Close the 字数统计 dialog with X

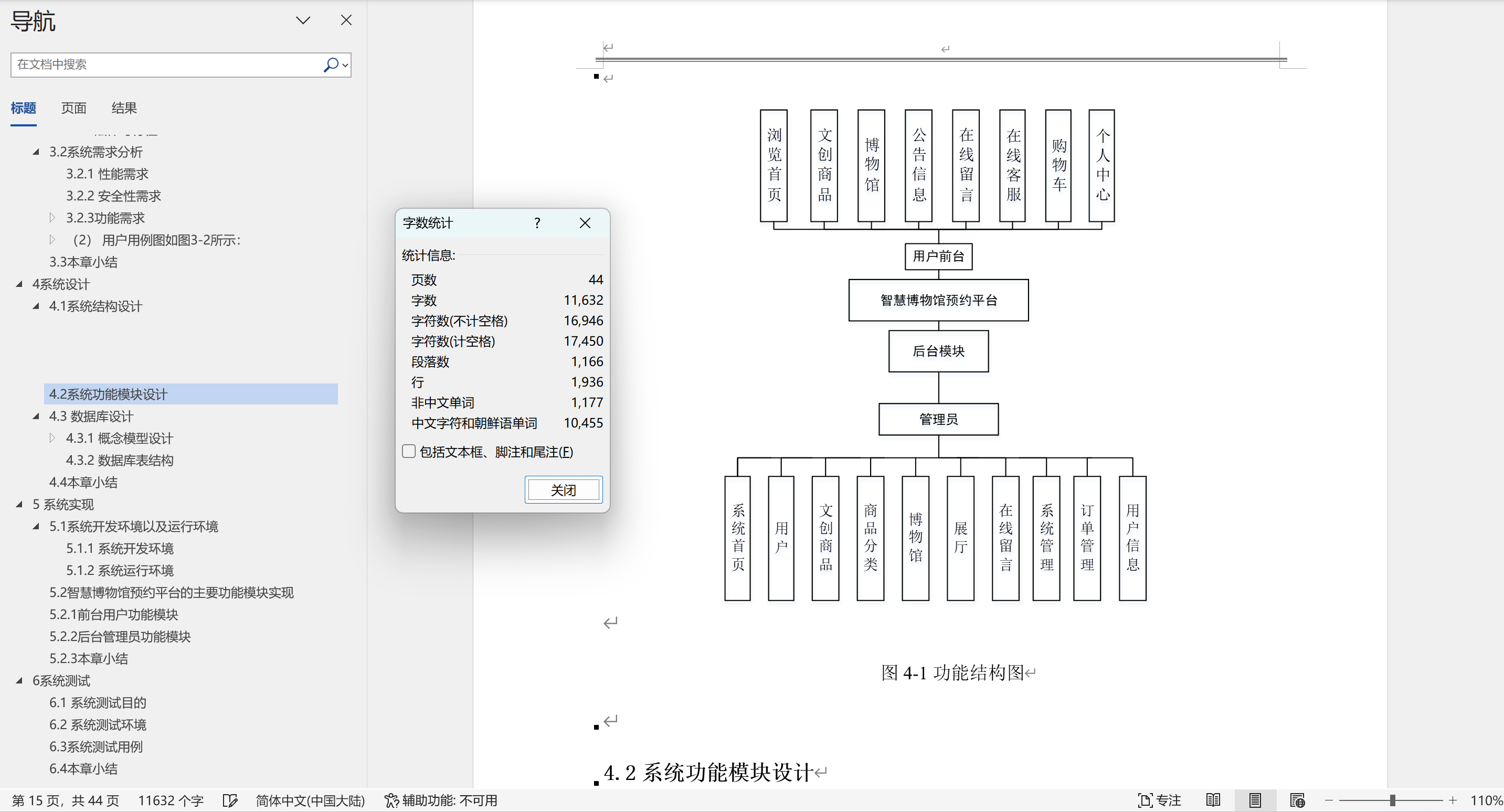(x=585, y=223)
